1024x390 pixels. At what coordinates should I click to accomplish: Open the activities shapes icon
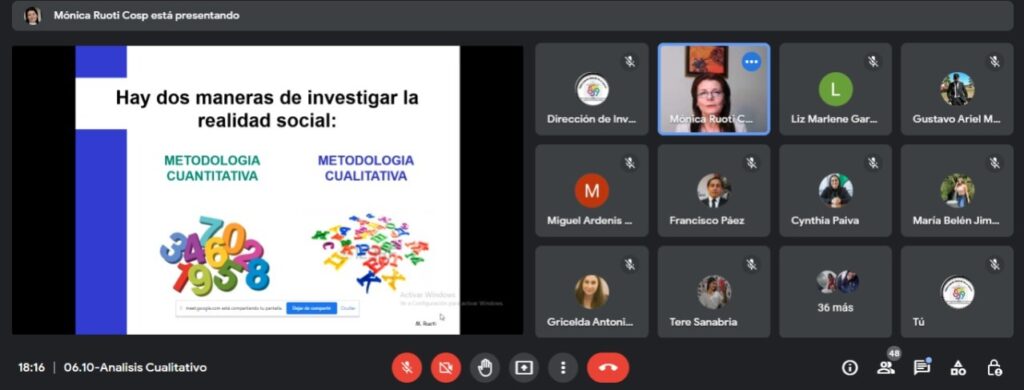point(958,368)
